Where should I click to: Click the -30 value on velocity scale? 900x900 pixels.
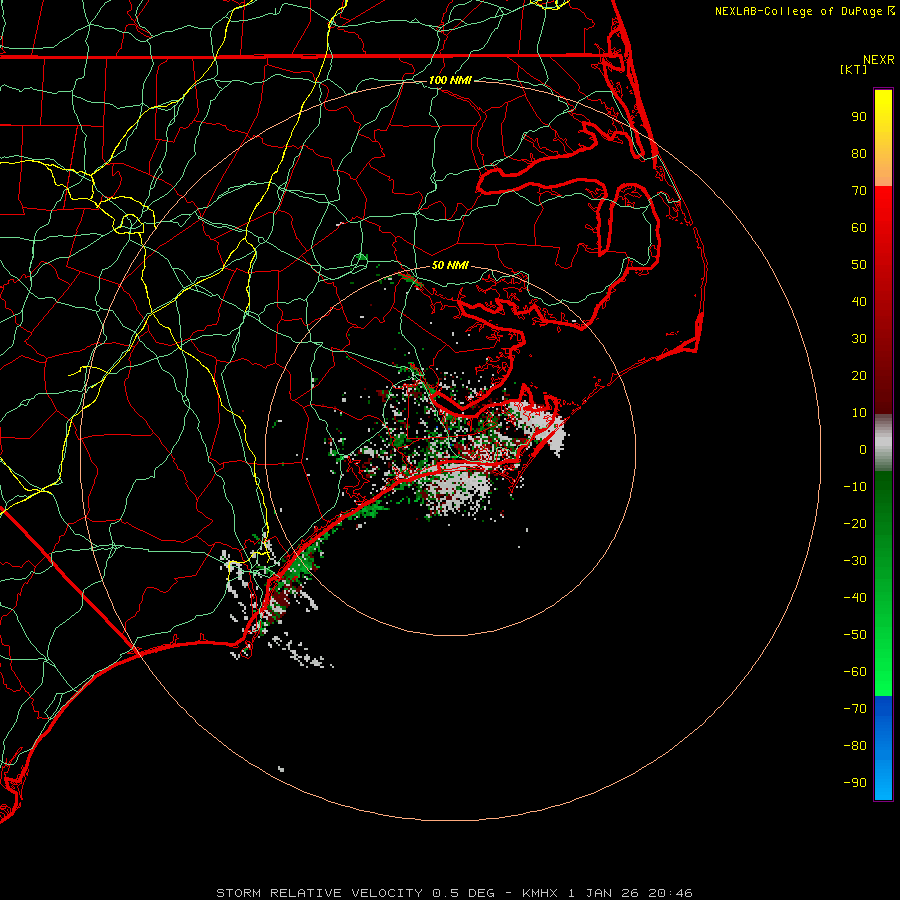(855, 561)
